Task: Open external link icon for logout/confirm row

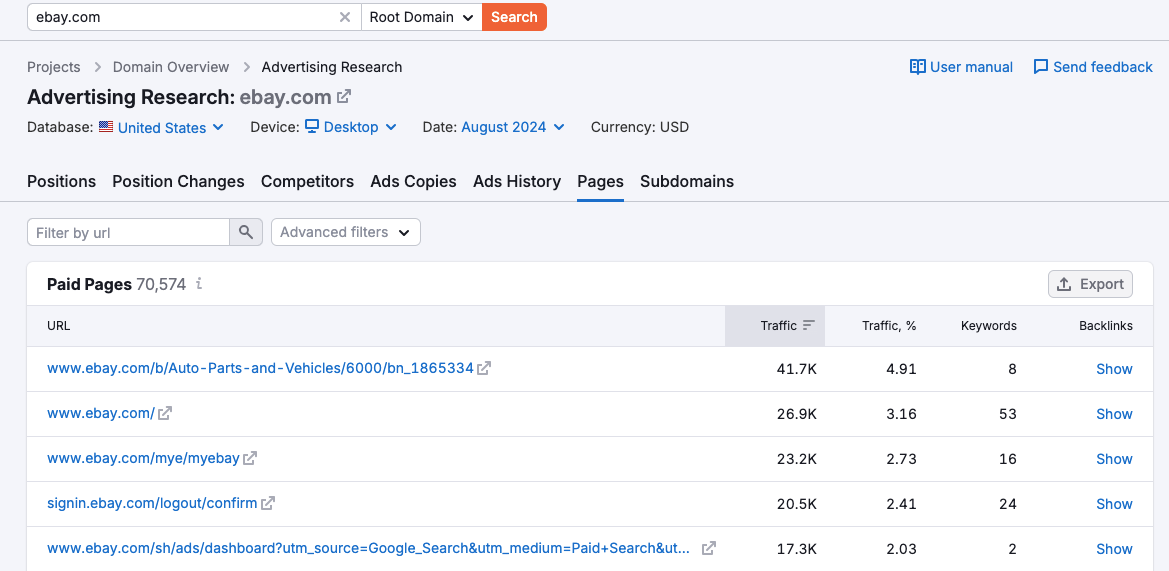Action: pyautogui.click(x=268, y=503)
